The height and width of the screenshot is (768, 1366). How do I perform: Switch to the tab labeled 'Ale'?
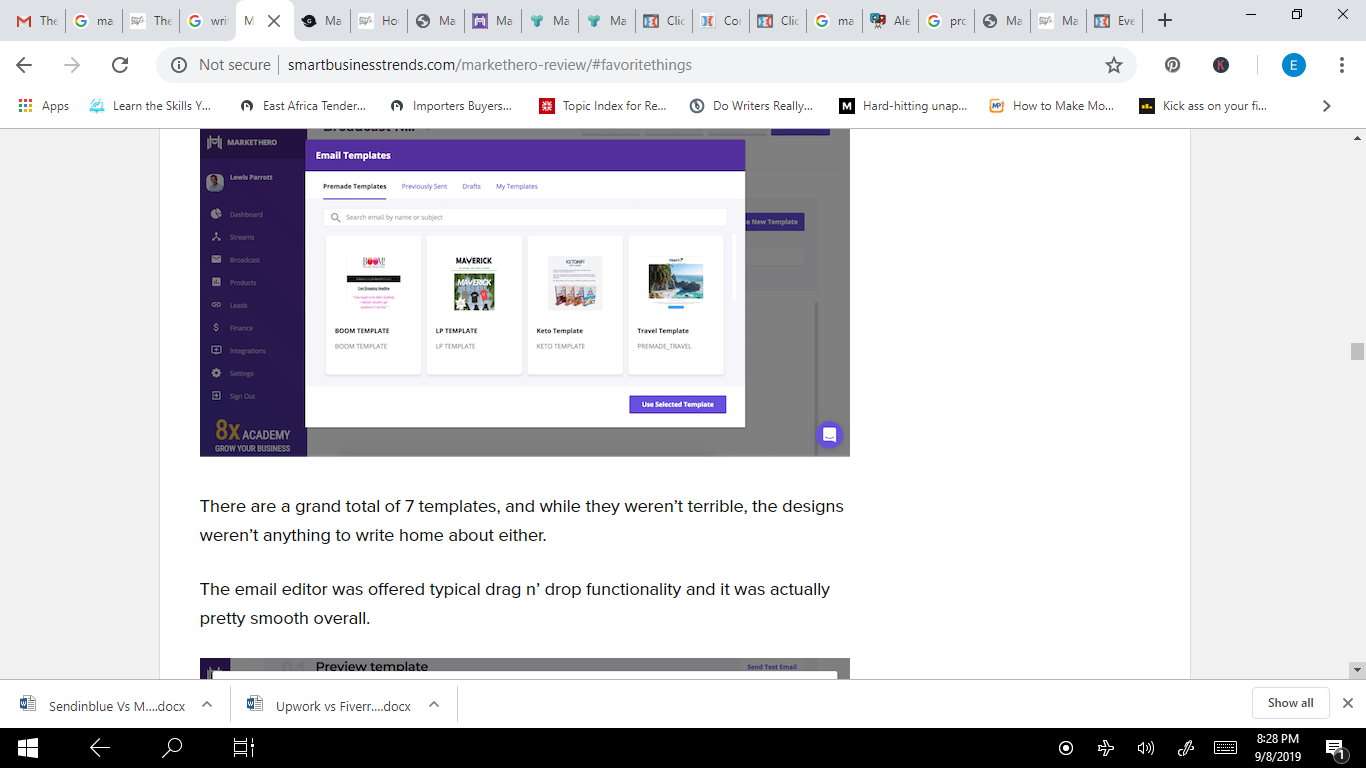click(892, 20)
